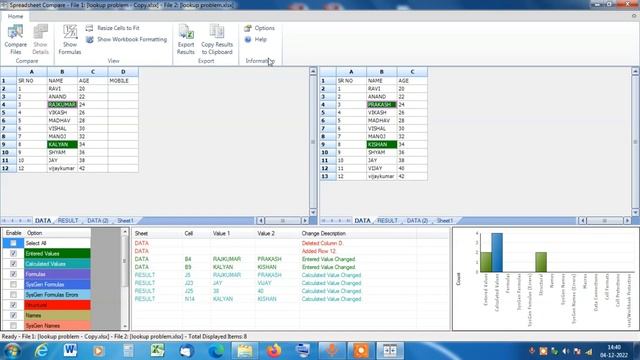Uncheck the Calculated Values option
This screenshot has width=640, height=360.
click(x=13, y=264)
